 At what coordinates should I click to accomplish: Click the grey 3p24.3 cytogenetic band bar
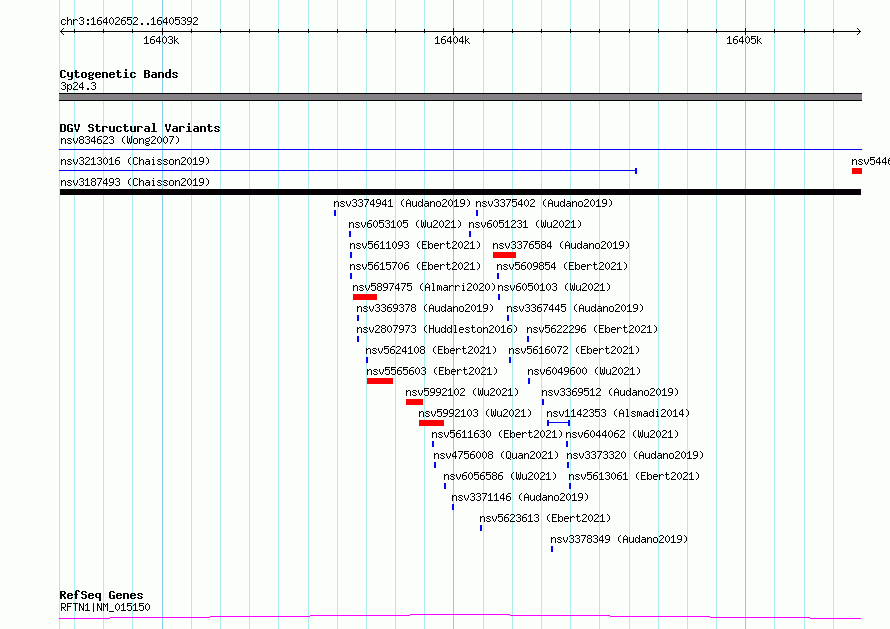[460, 97]
